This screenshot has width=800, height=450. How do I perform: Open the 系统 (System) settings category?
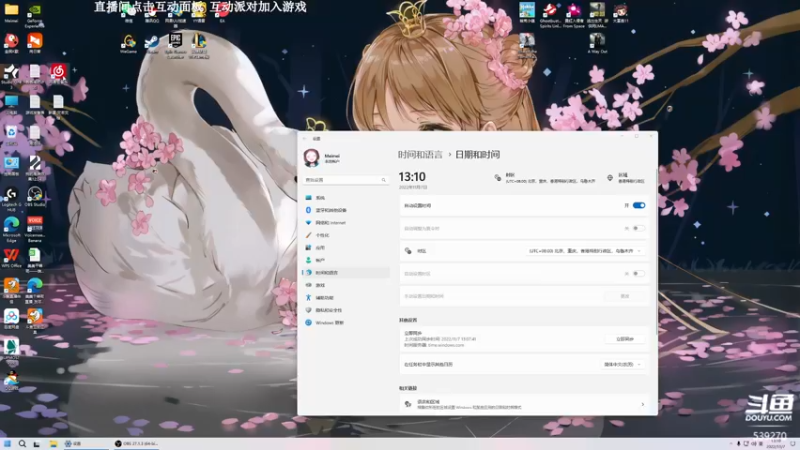click(x=346, y=197)
